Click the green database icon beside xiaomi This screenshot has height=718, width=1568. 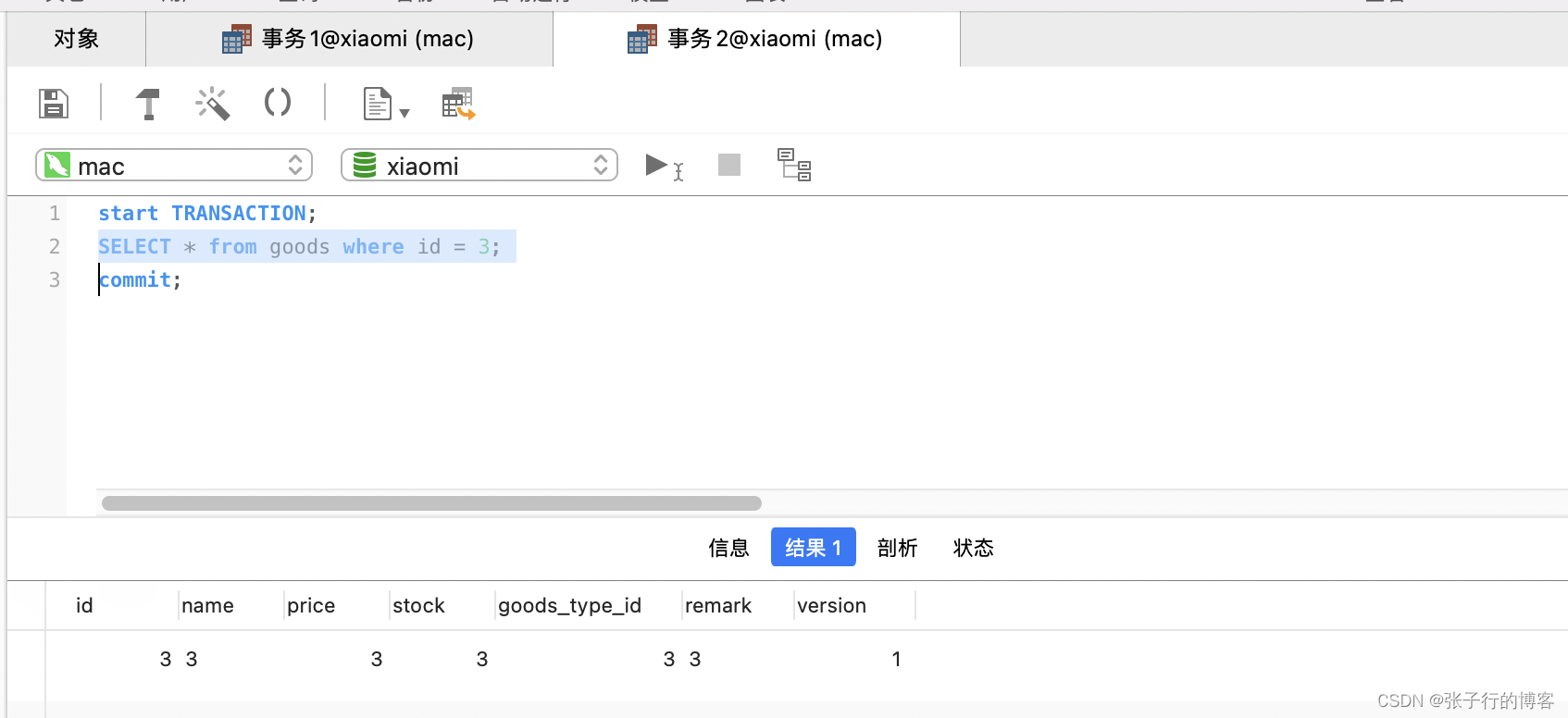(x=365, y=165)
